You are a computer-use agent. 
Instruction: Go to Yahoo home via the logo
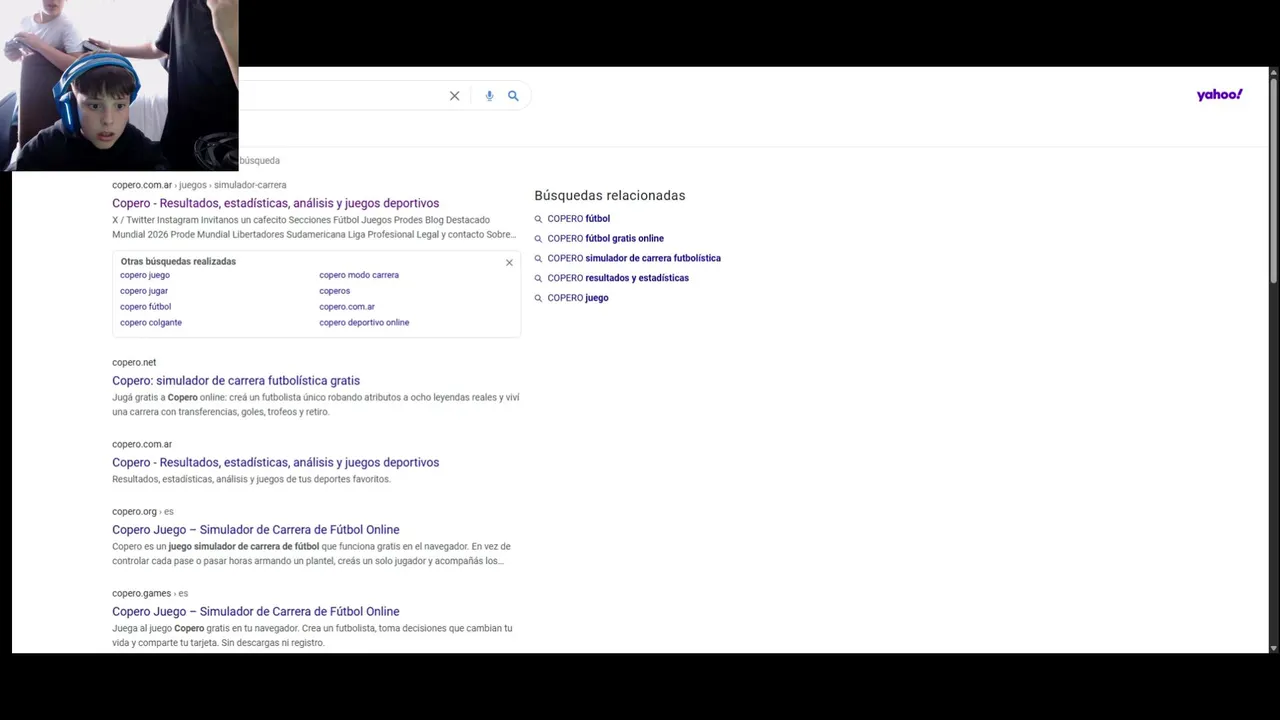(x=1219, y=95)
